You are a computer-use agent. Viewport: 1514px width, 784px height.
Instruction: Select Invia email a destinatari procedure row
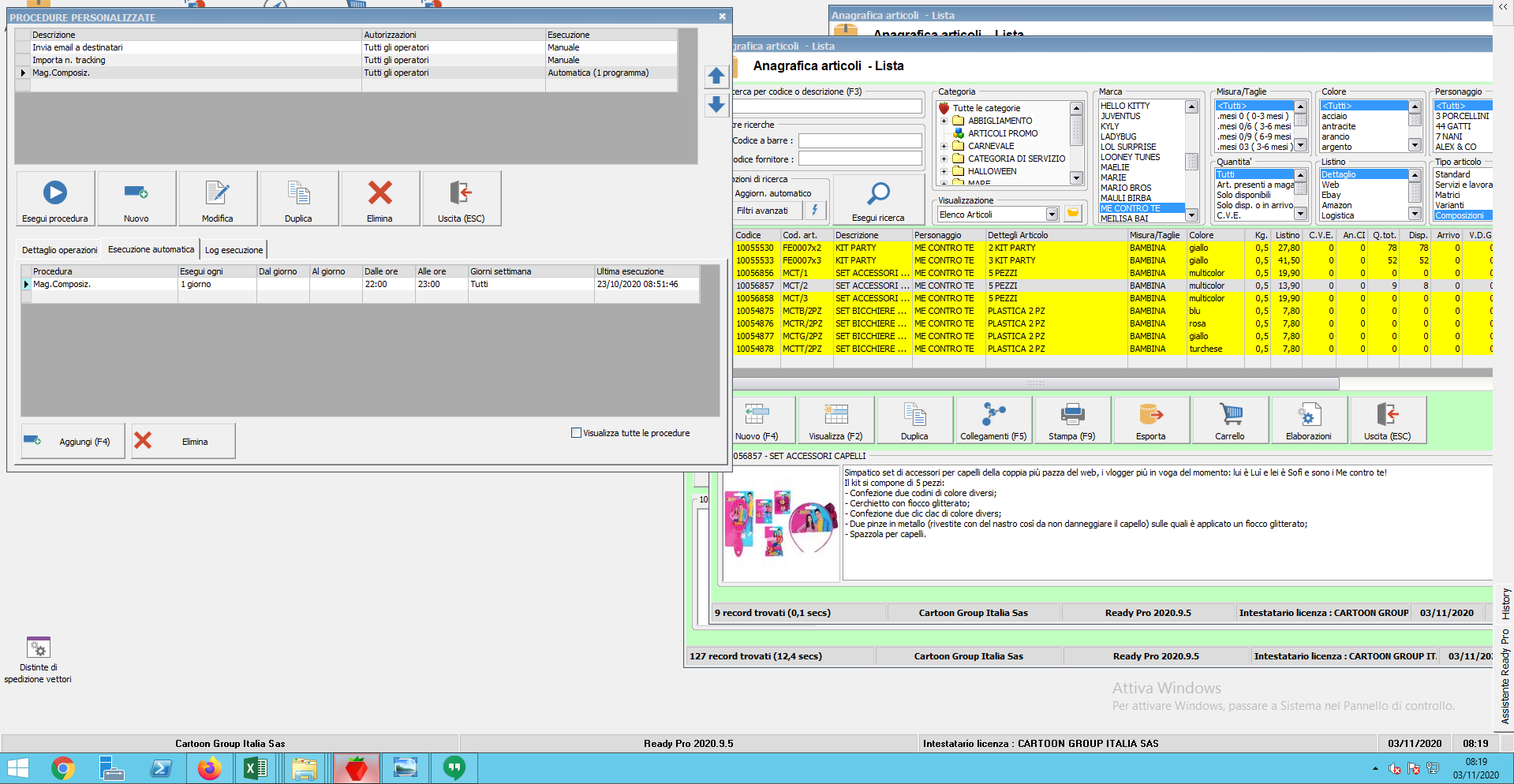(346, 47)
